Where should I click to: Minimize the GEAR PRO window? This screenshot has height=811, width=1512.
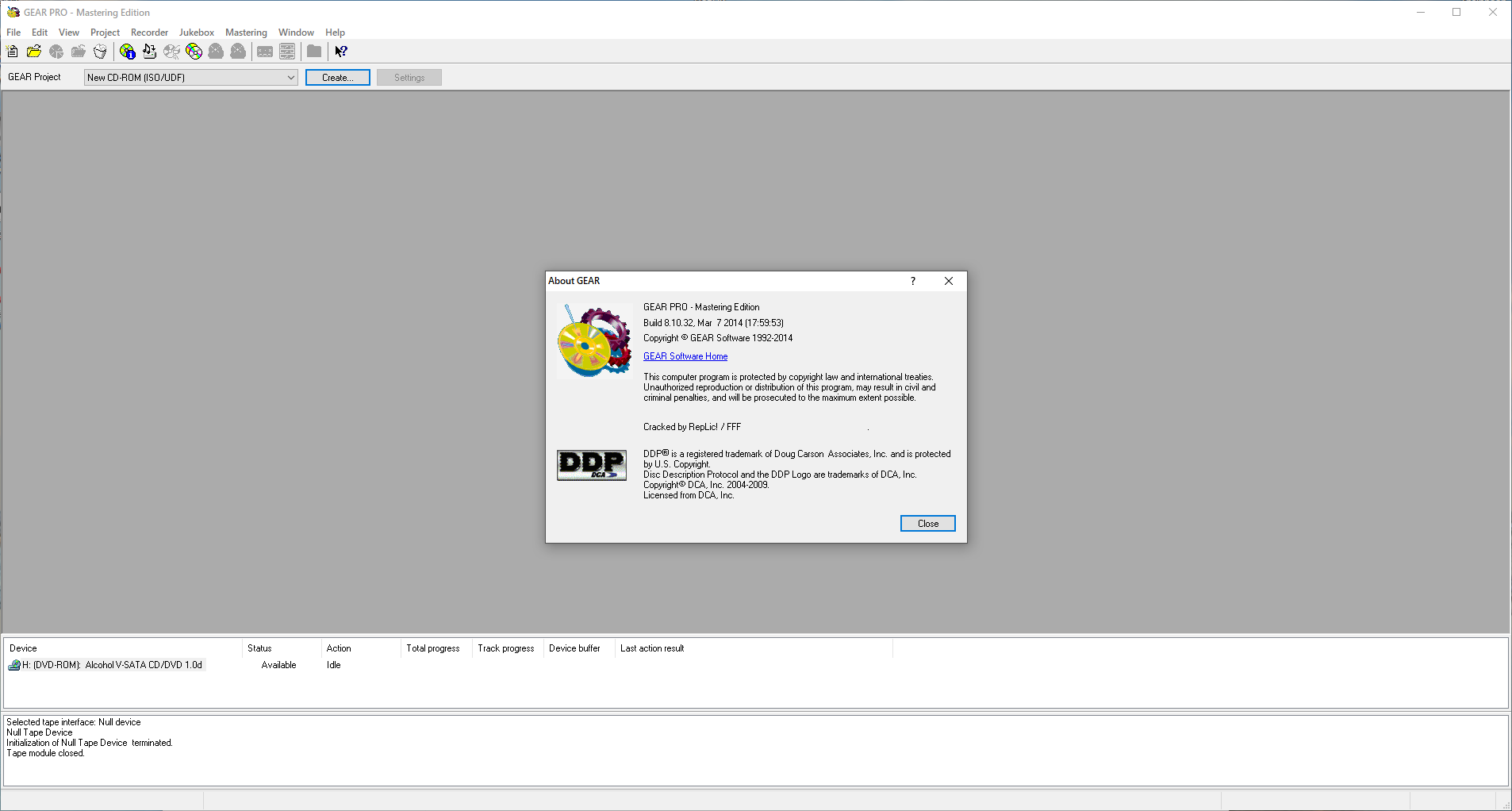(1421, 12)
